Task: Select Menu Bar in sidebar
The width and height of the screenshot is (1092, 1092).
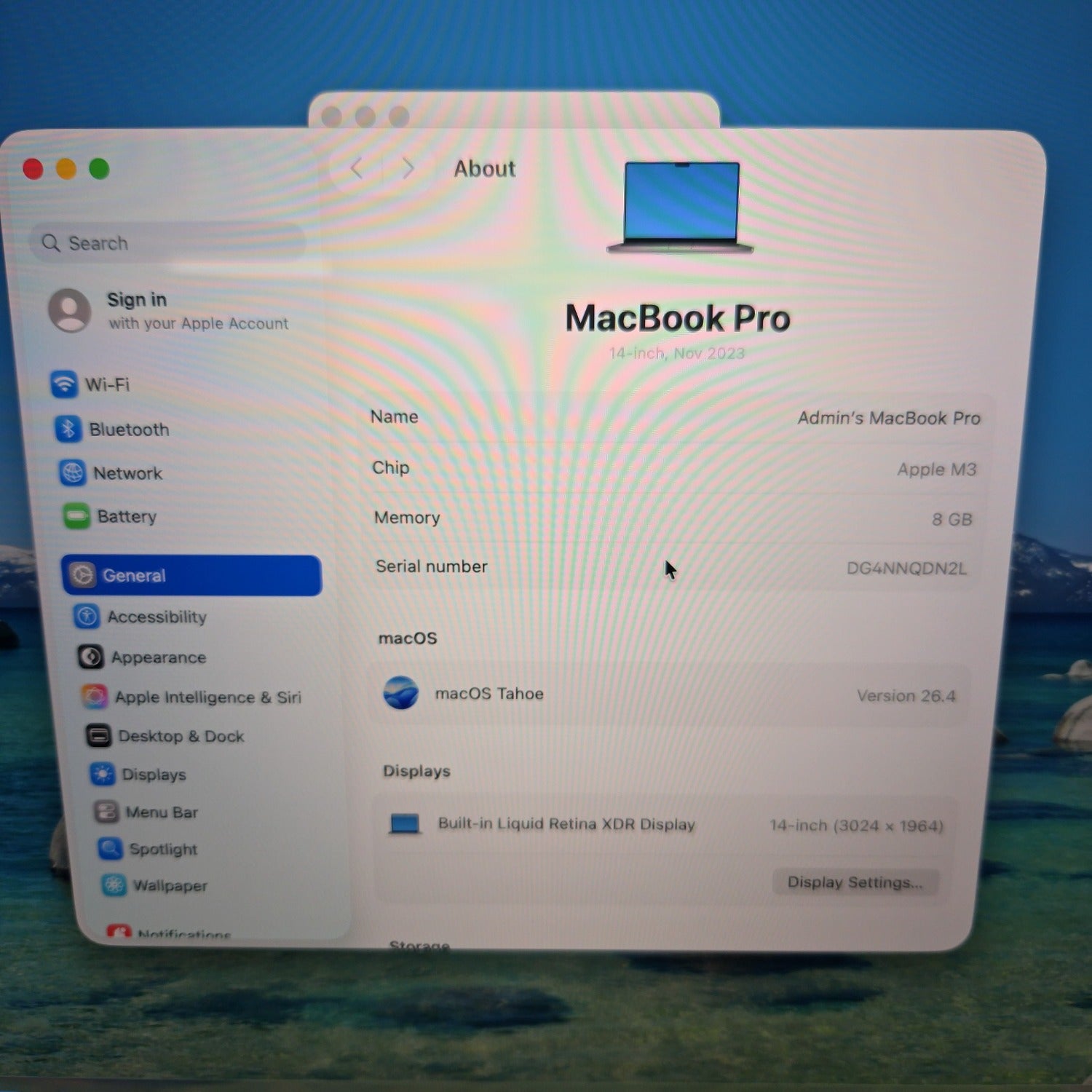Action: (161, 812)
